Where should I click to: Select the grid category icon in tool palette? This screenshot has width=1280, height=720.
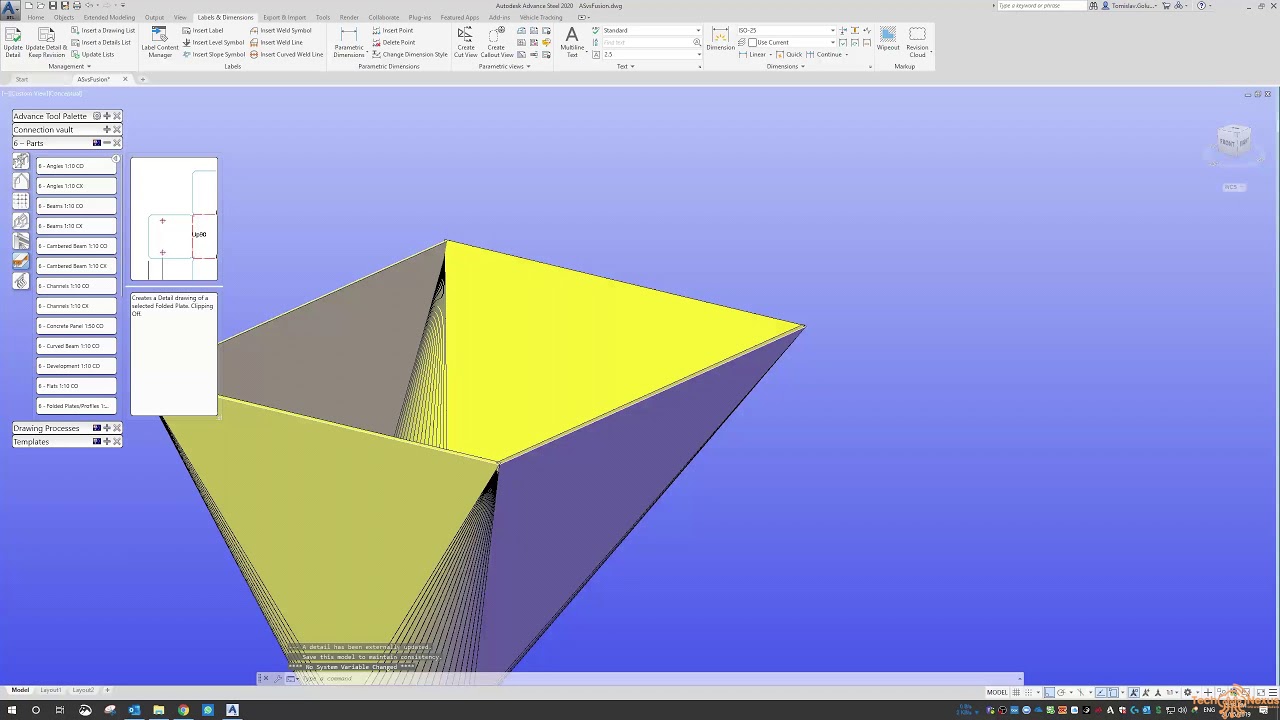click(x=21, y=201)
